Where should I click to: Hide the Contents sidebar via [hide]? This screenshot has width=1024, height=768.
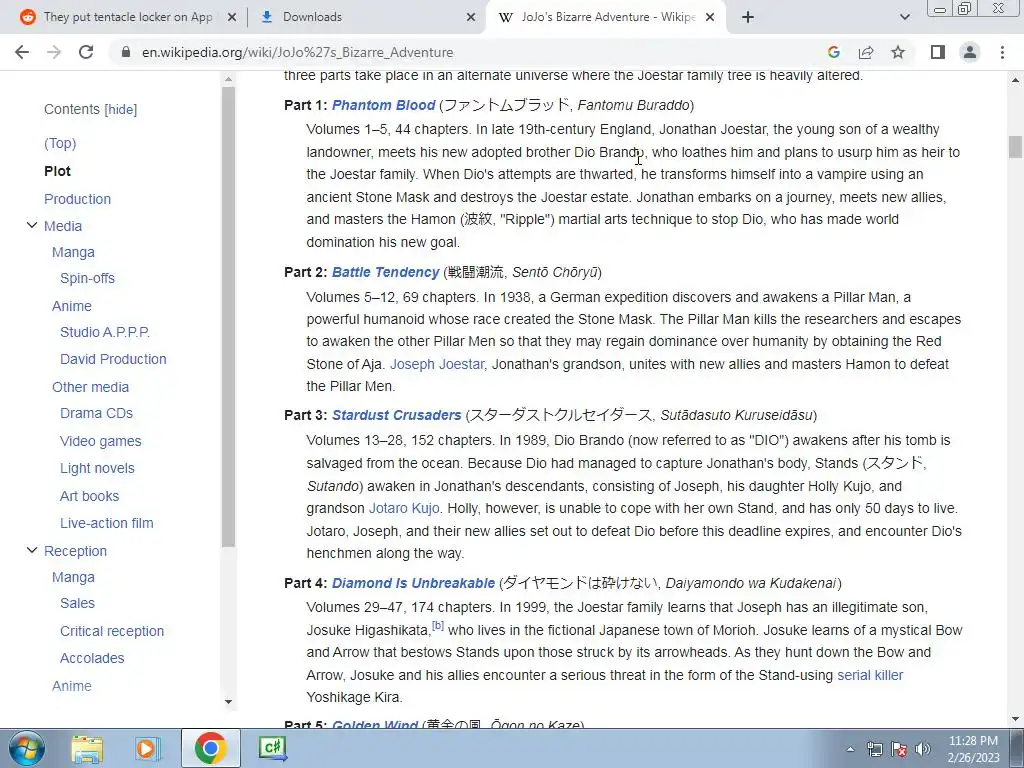(x=121, y=110)
